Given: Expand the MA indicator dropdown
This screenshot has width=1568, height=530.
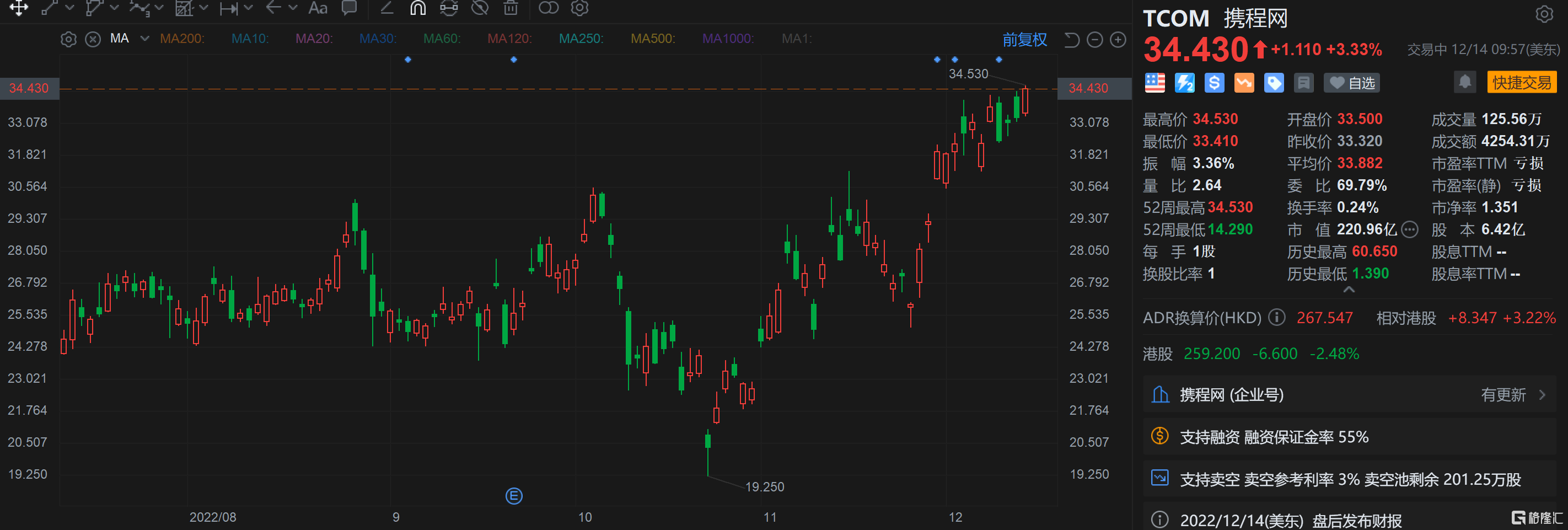Looking at the screenshot, I should tap(145, 39).
